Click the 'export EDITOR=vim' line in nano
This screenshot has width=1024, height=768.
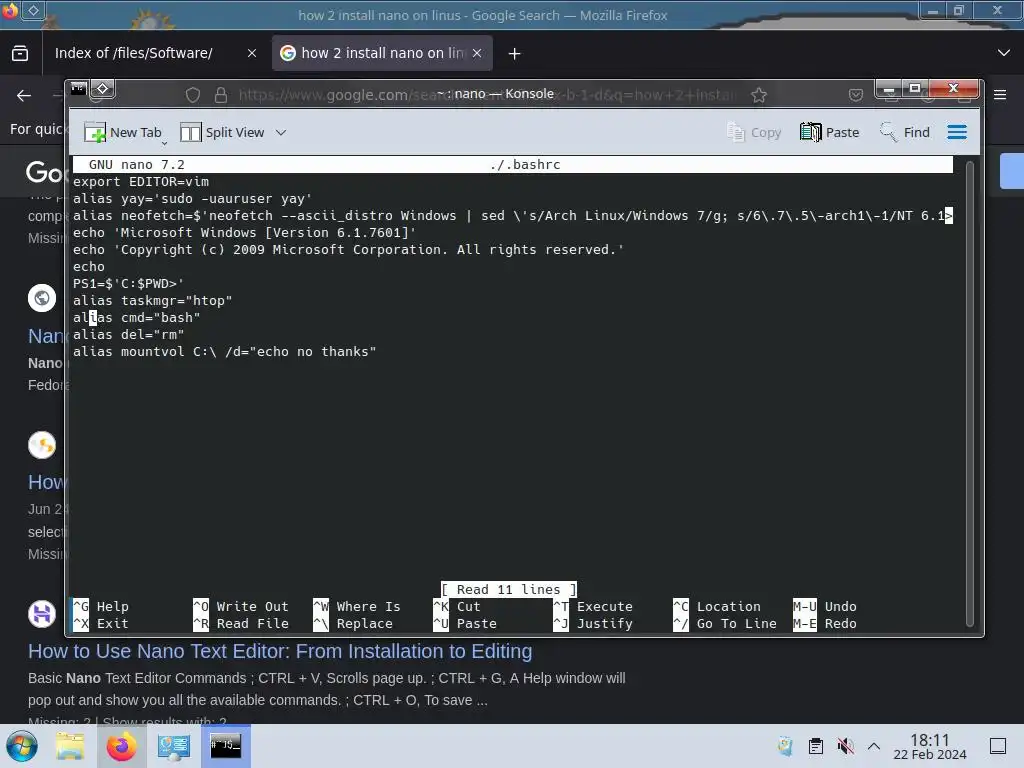141,182
